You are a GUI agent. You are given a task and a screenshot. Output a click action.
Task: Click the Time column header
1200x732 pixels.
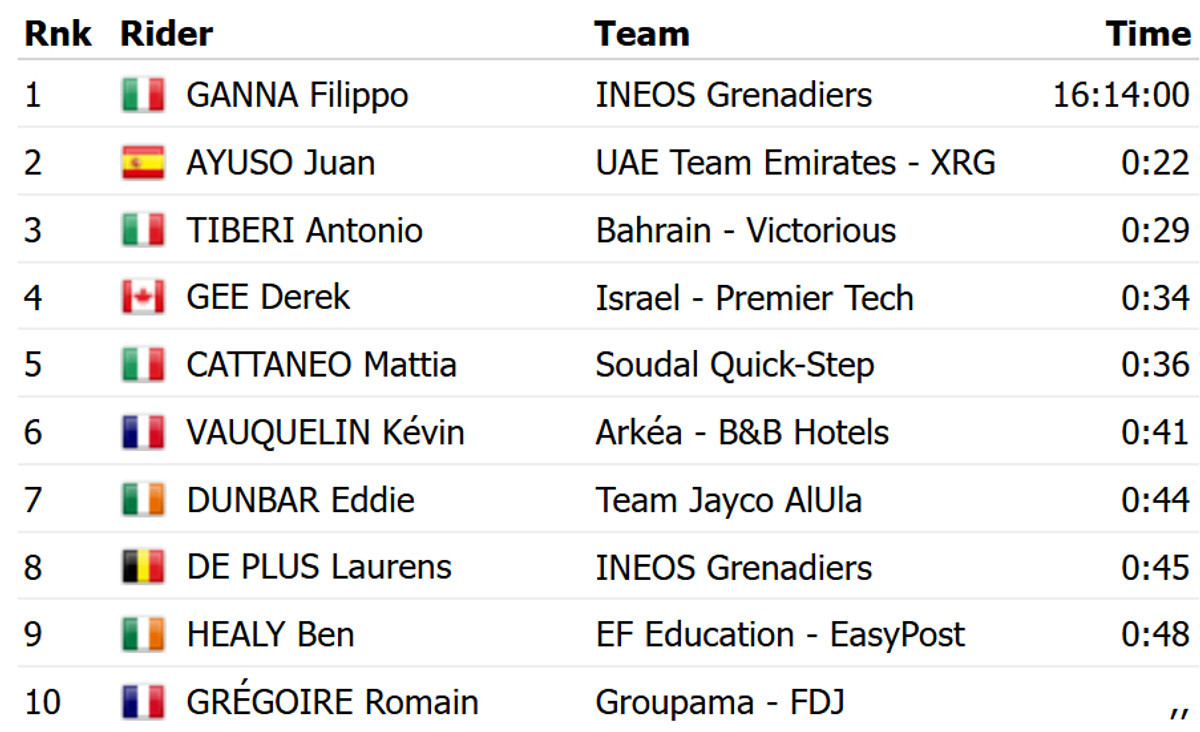pos(1148,34)
